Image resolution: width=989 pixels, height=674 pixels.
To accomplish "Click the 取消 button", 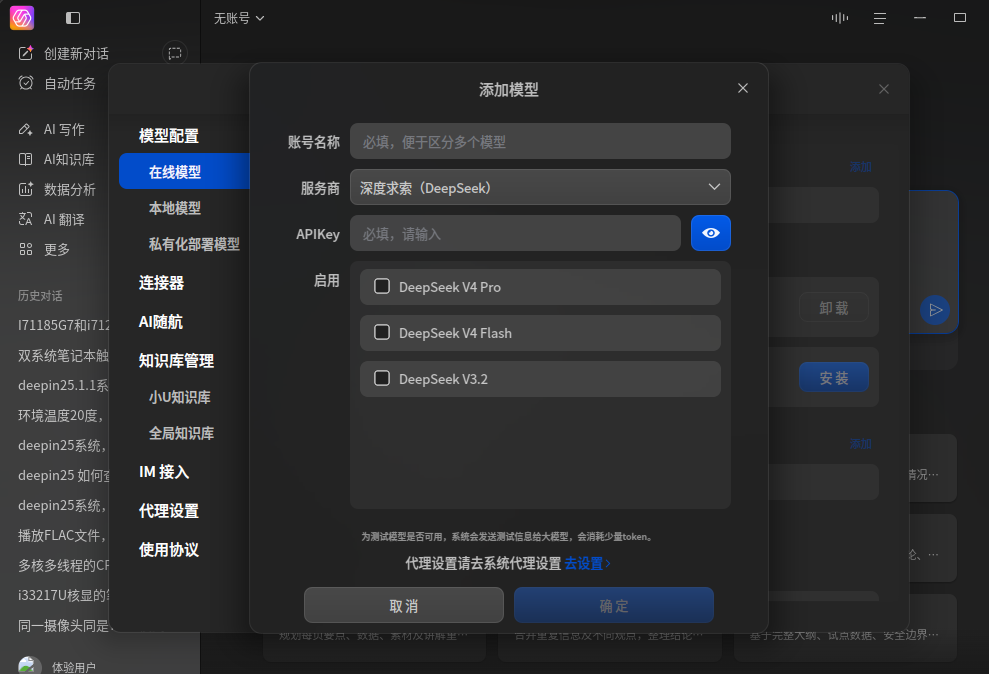I will pos(404,605).
